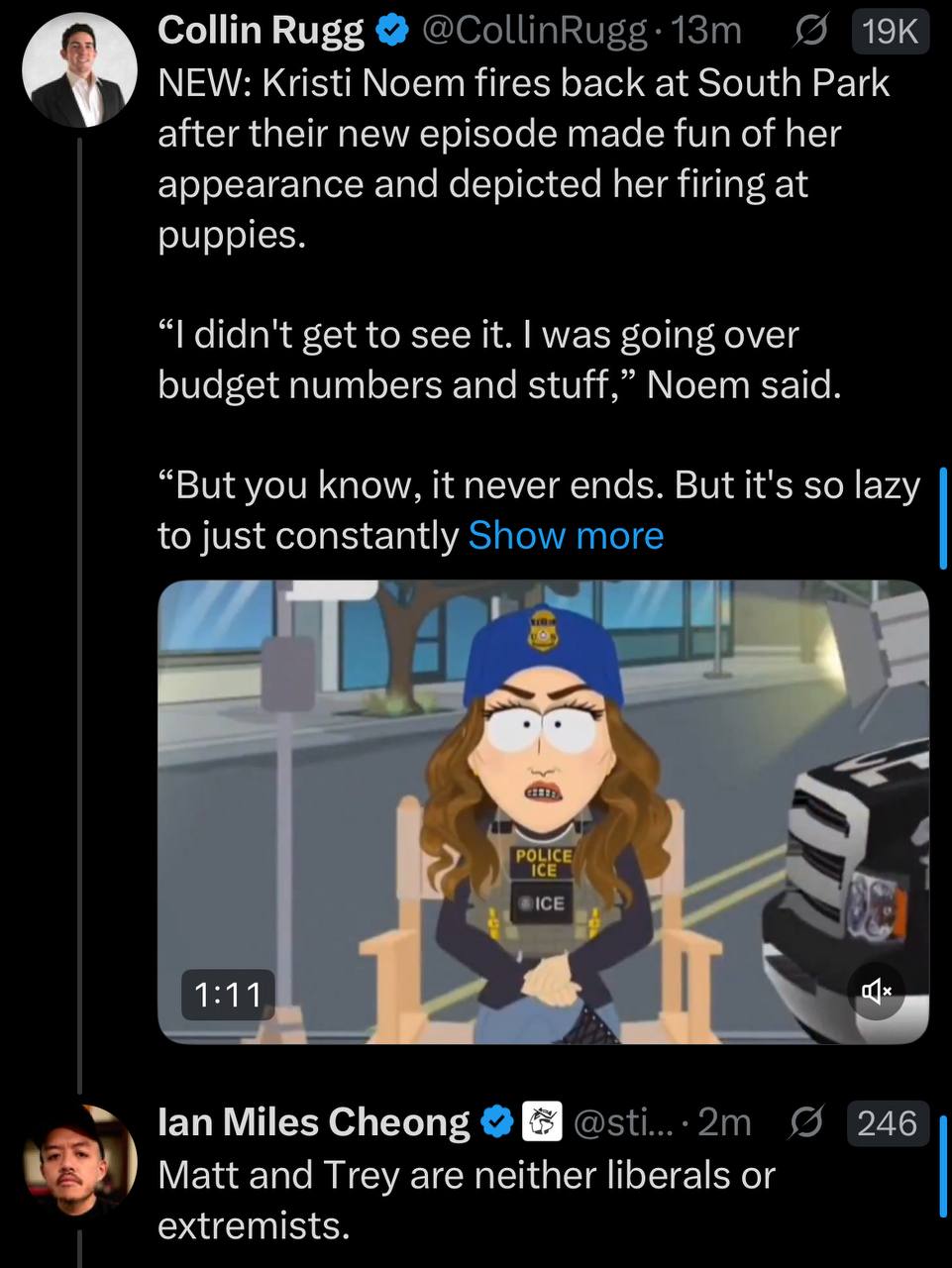952x1268 pixels.
Task: Open Ian Miles Cheong's profile picture
Action: pos(79,1161)
